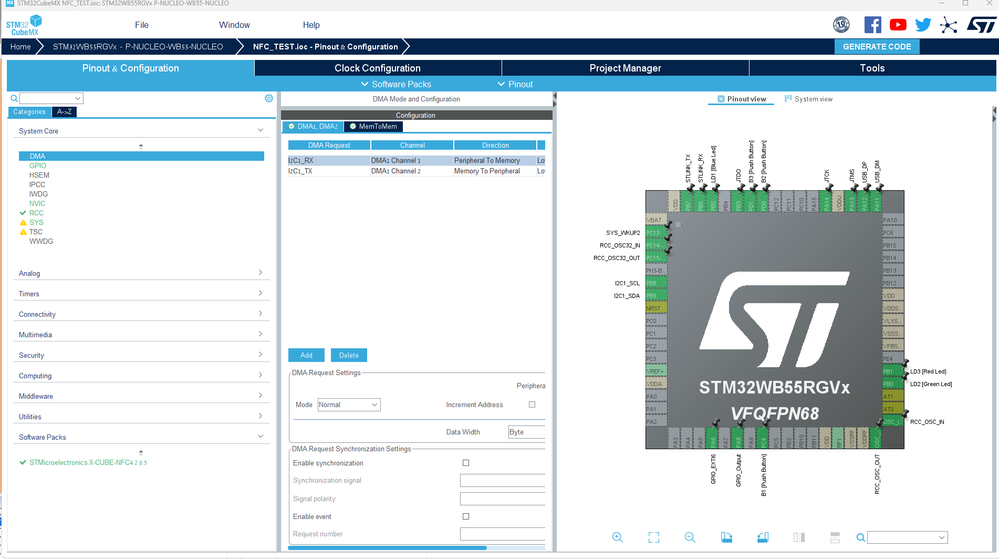Select GPIO in System Core list

pos(38,166)
